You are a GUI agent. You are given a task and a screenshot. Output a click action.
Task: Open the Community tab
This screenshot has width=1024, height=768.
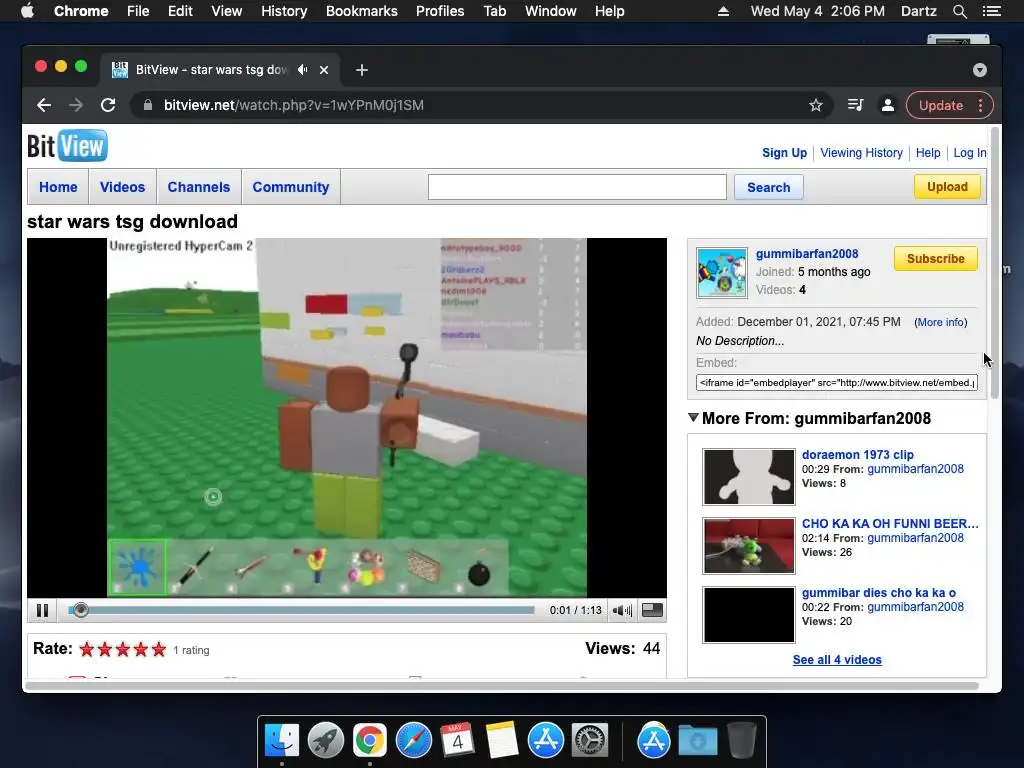pos(291,187)
